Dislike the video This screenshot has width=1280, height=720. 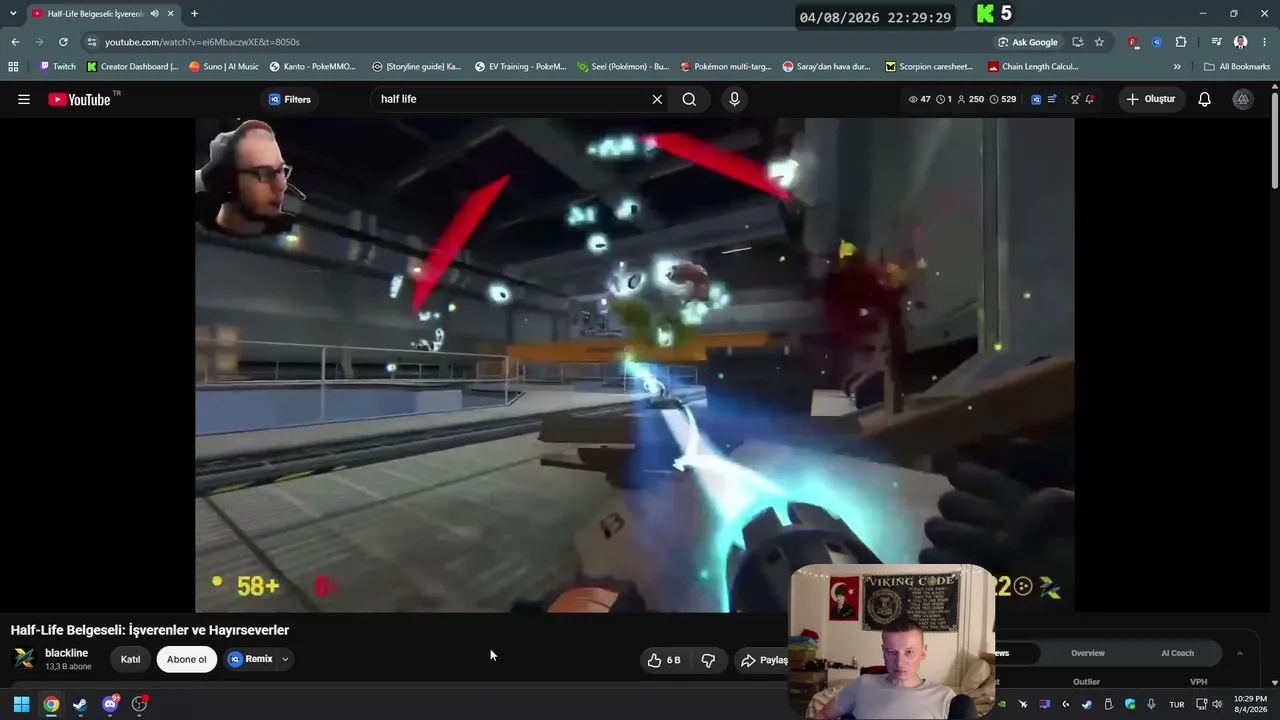click(708, 660)
